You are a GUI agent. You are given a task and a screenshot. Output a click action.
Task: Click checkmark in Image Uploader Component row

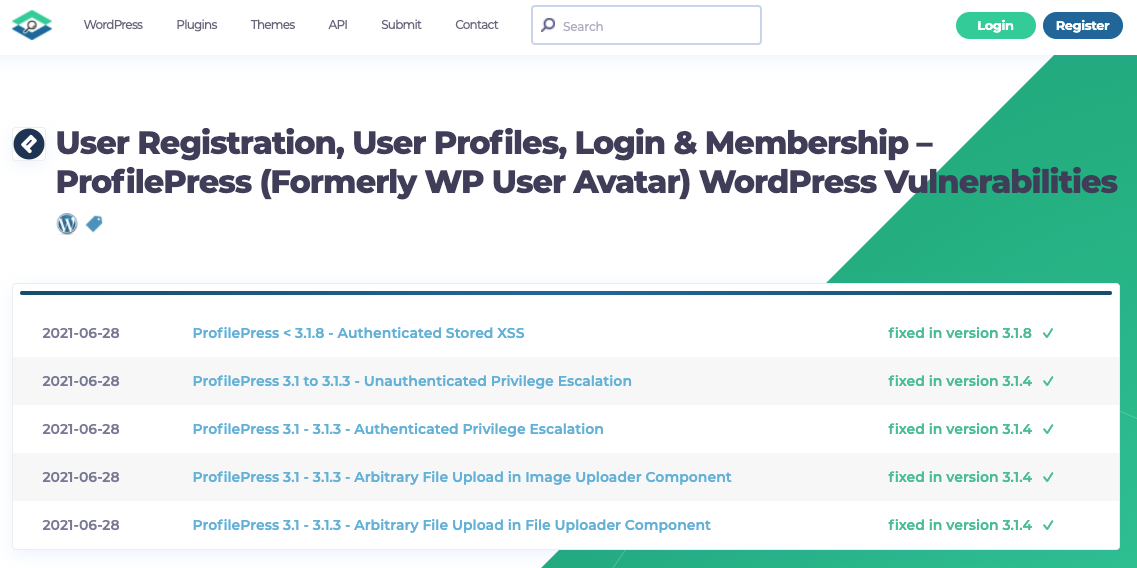(1047, 477)
